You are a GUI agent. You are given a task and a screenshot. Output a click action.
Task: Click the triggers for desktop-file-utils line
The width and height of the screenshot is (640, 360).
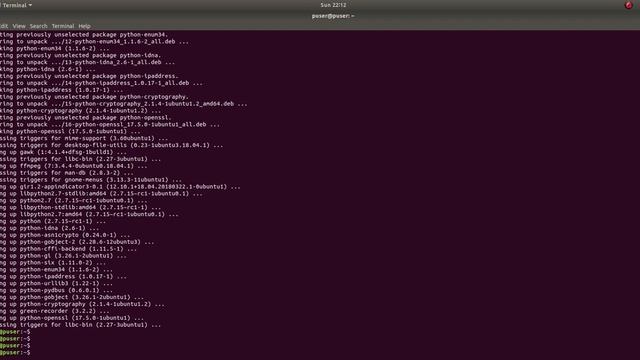111,145
